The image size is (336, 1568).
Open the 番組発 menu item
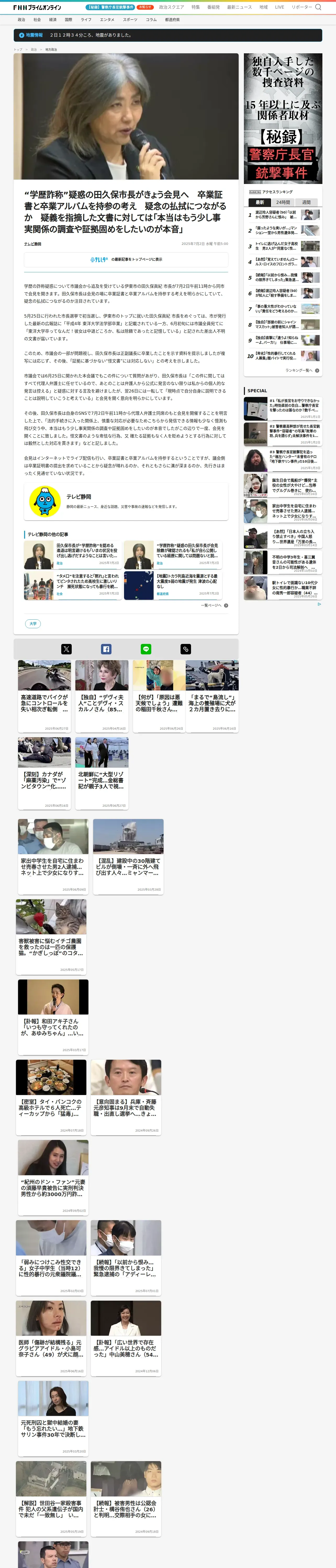pos(214,7)
